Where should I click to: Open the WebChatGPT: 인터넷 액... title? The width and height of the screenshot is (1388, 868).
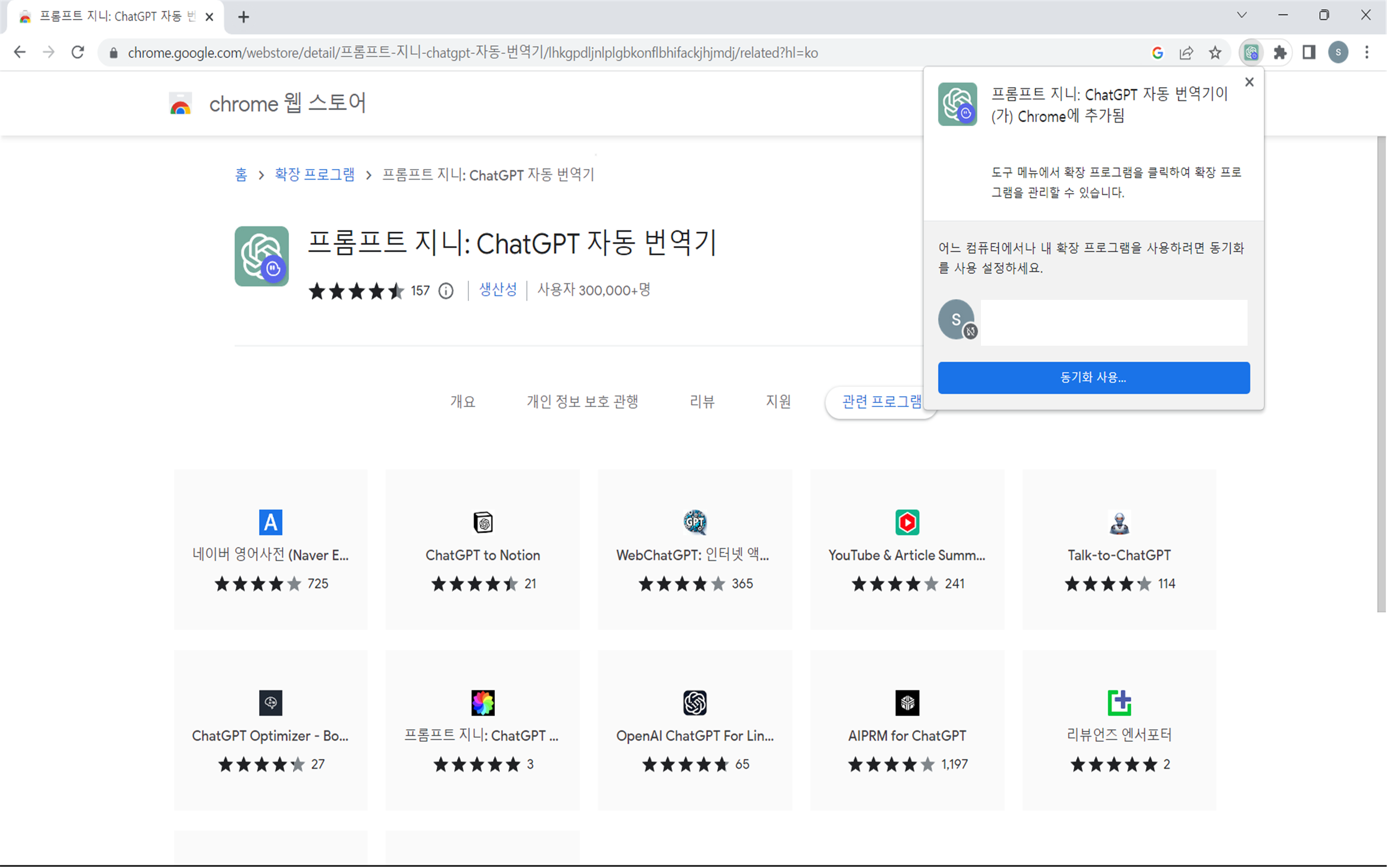coord(693,555)
